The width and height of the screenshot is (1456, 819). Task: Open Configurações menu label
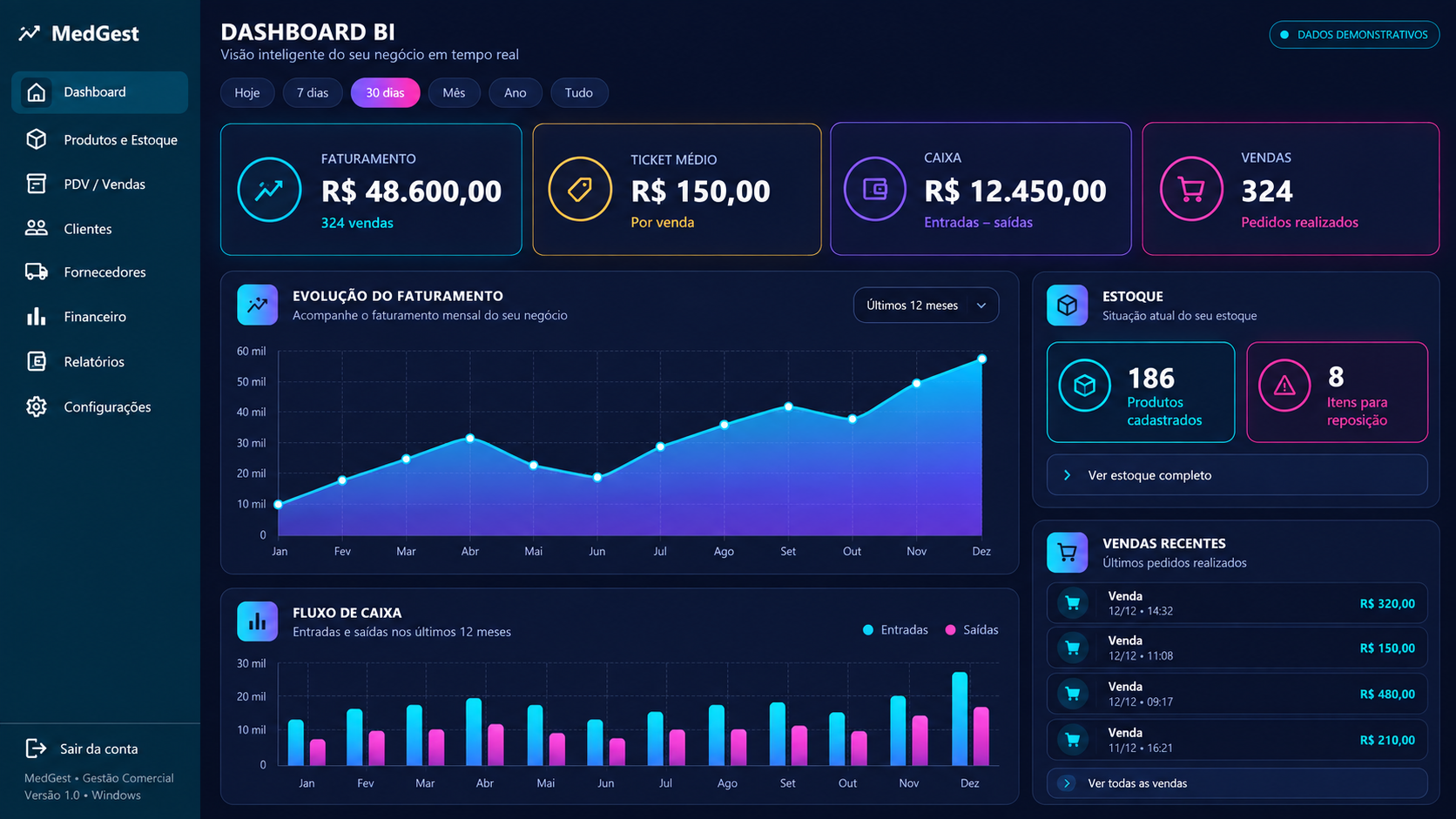coord(107,407)
